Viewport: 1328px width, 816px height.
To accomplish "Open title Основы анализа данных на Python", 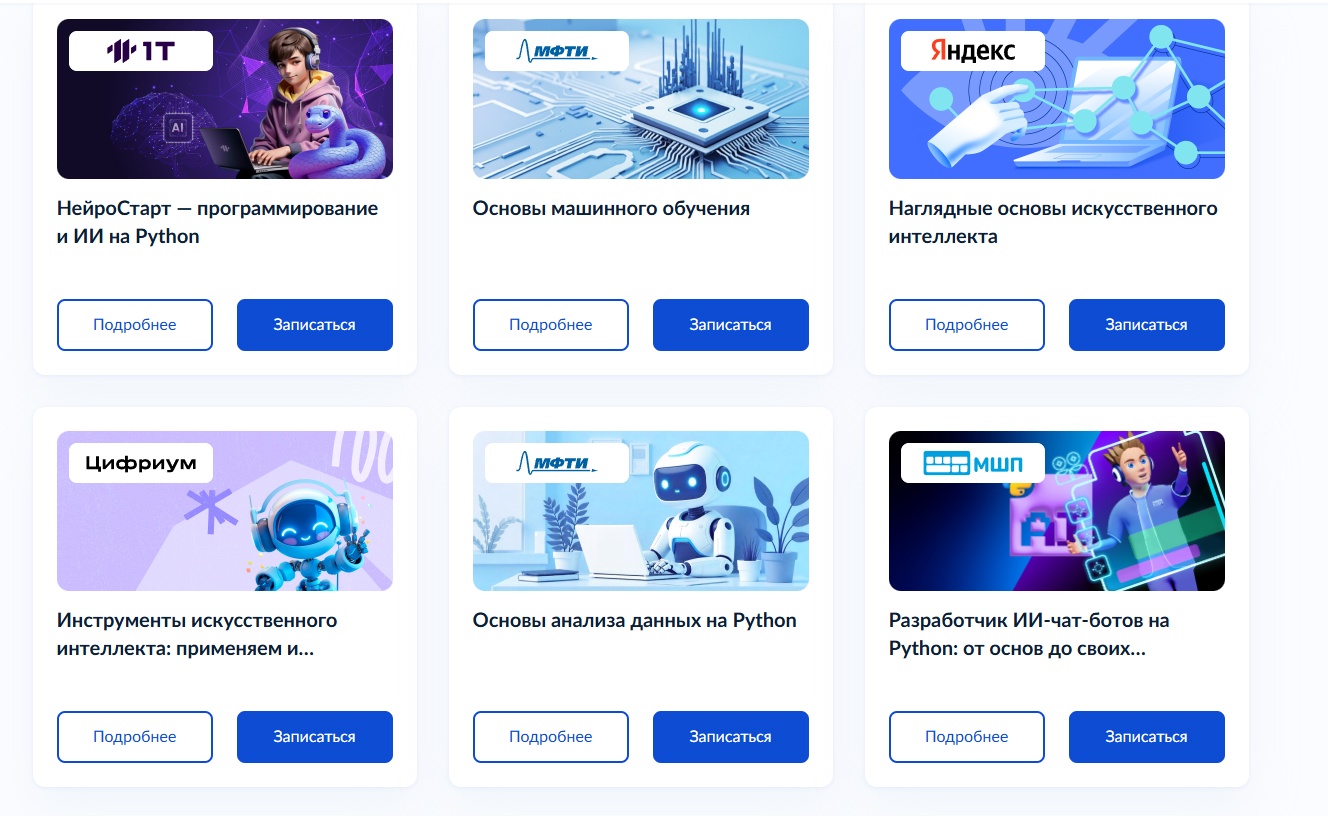I will tap(635, 621).
